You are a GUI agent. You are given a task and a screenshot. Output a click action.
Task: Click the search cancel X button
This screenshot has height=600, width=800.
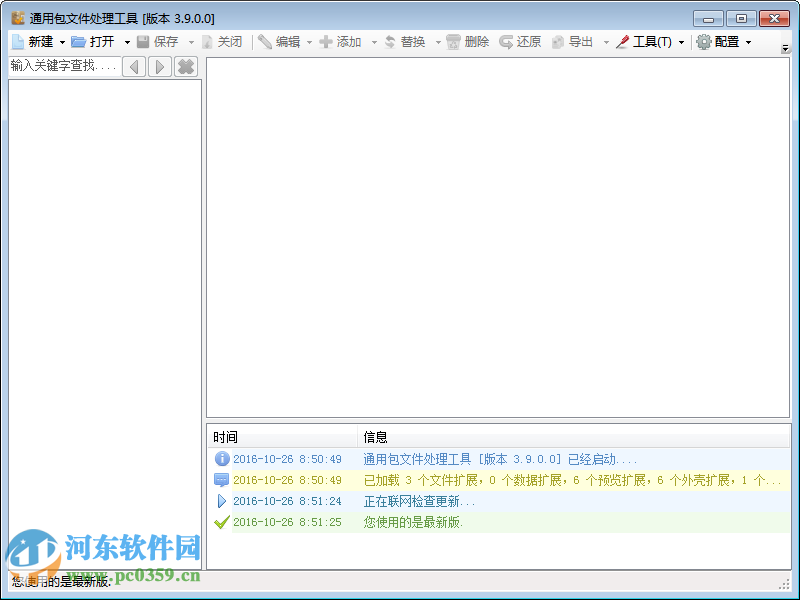click(x=186, y=66)
